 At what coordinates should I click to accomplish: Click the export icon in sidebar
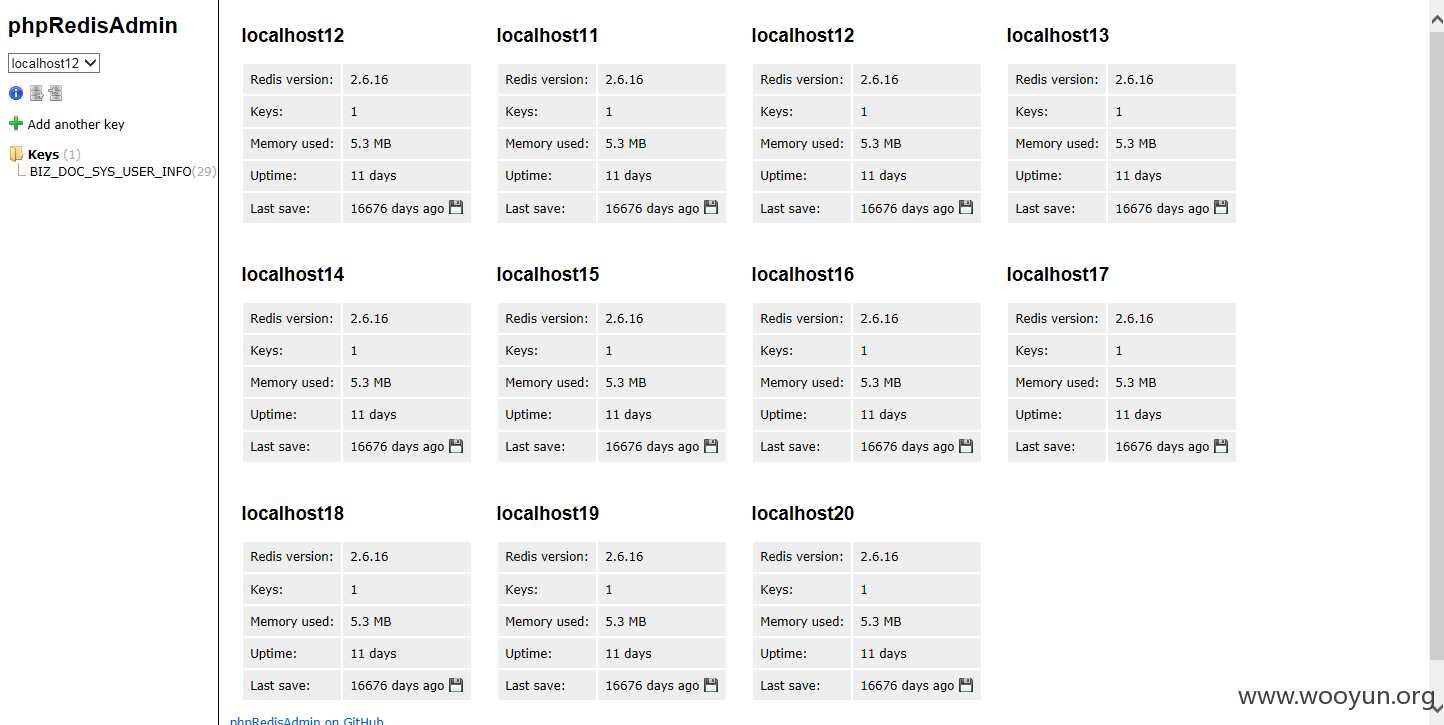coord(36,93)
